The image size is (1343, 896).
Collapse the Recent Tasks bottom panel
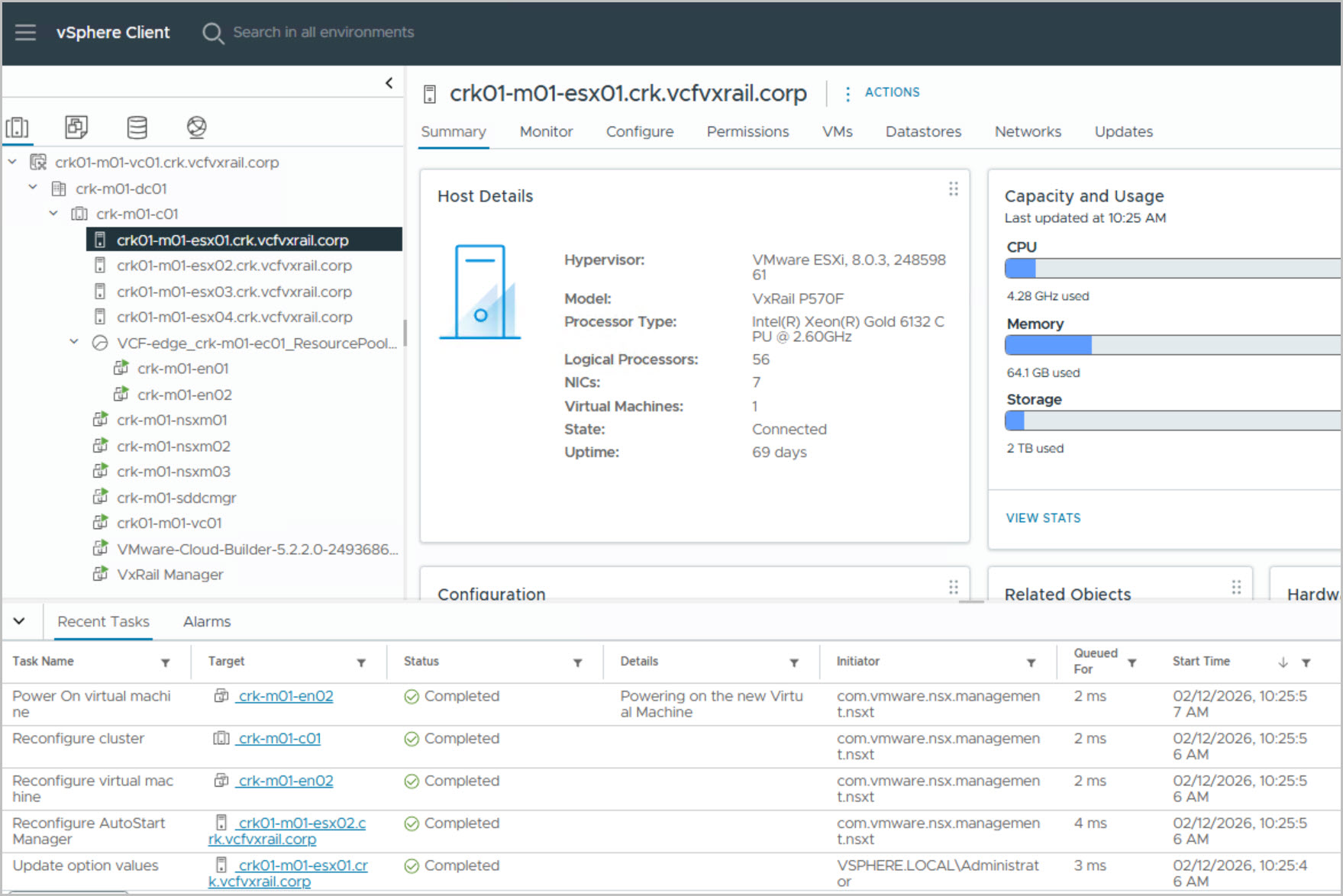[19, 621]
